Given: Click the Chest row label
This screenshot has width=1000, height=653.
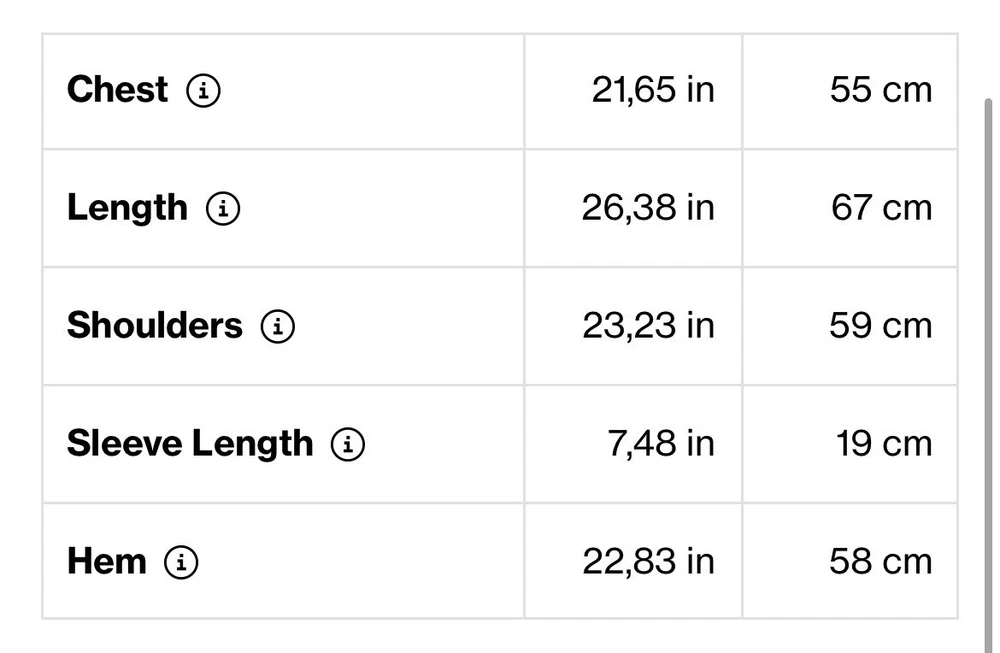Looking at the screenshot, I should [117, 90].
